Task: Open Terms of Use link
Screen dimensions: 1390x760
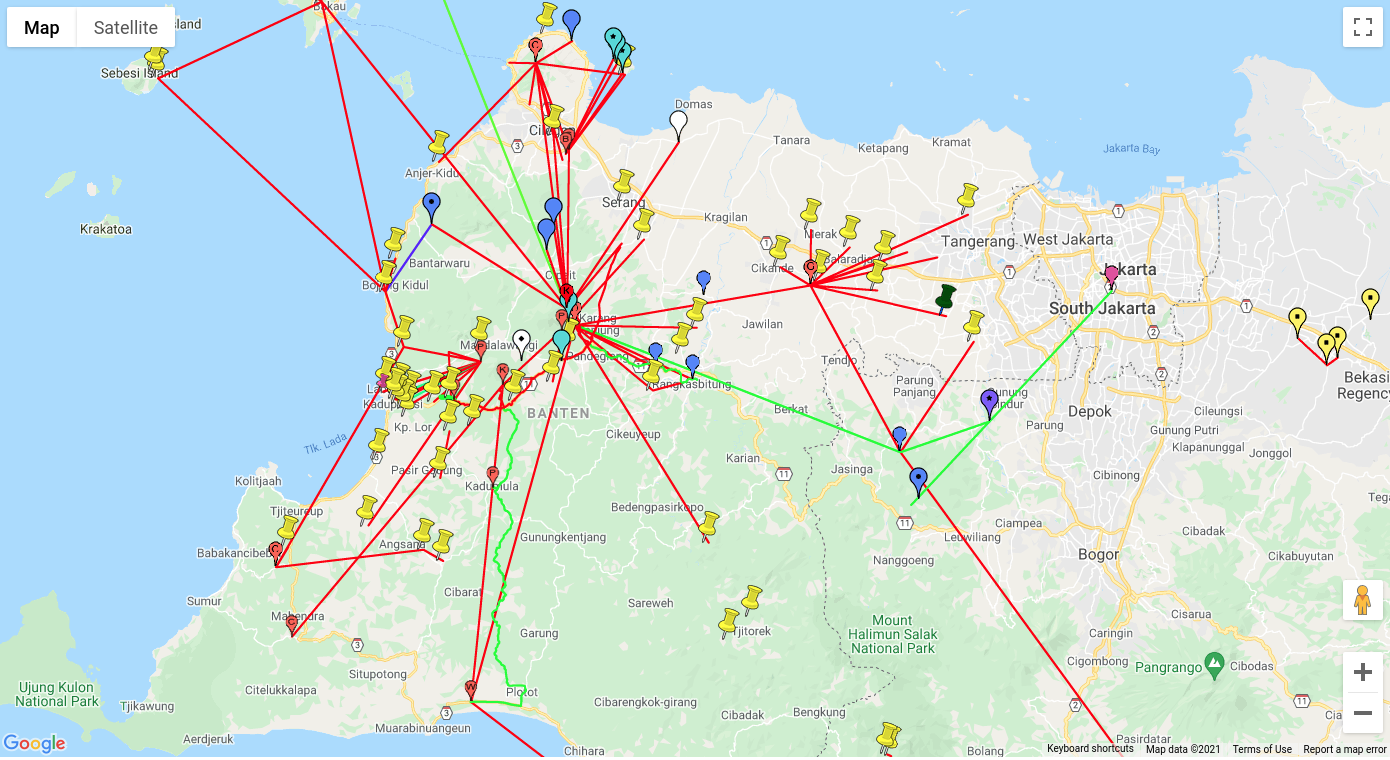Action: pos(1262,749)
